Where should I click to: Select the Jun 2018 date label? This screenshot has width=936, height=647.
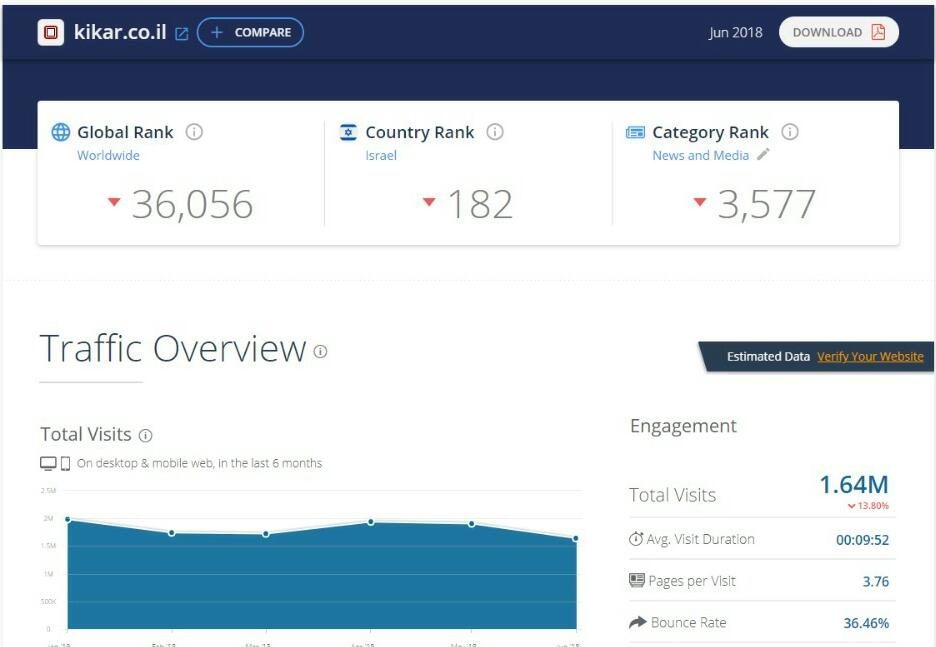tap(735, 32)
